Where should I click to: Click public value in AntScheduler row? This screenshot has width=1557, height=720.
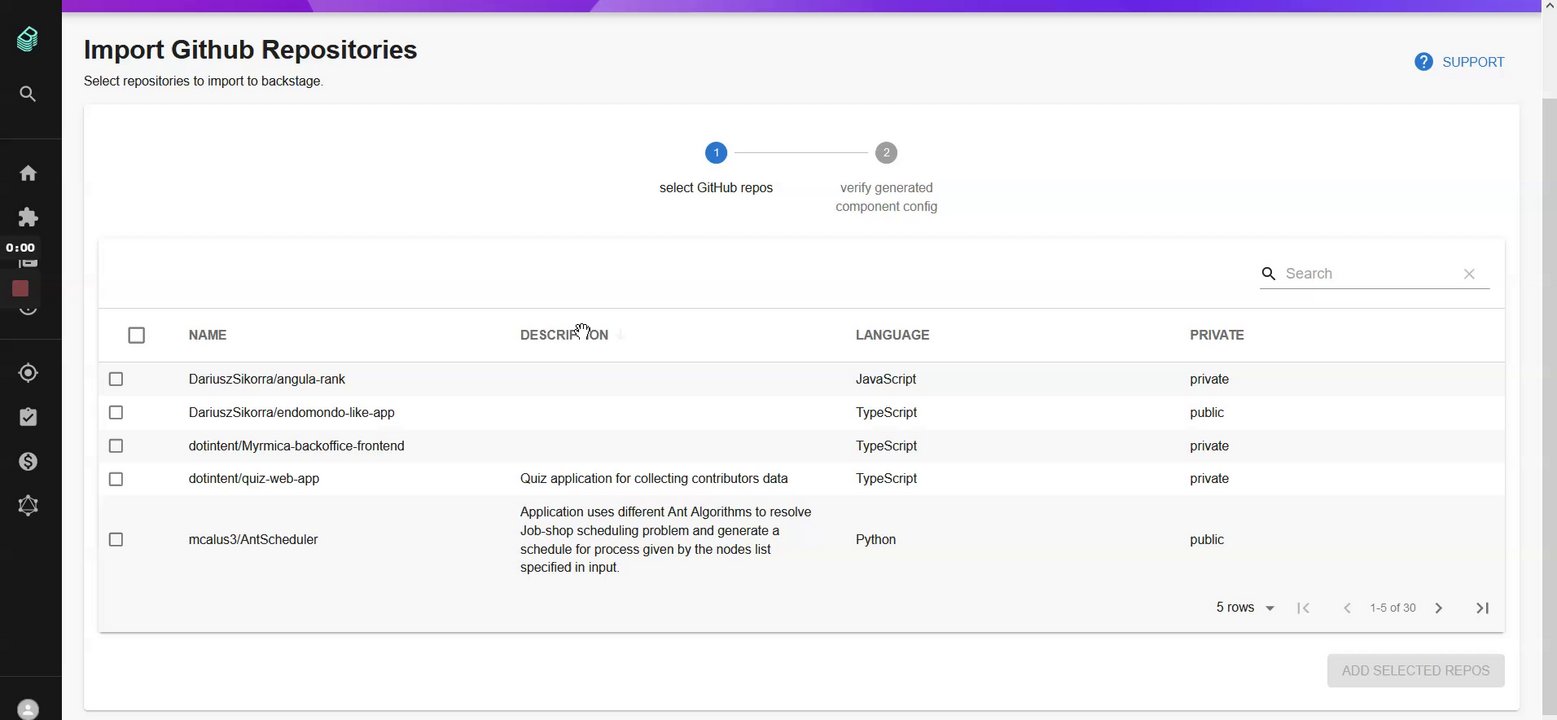pyautogui.click(x=1207, y=539)
